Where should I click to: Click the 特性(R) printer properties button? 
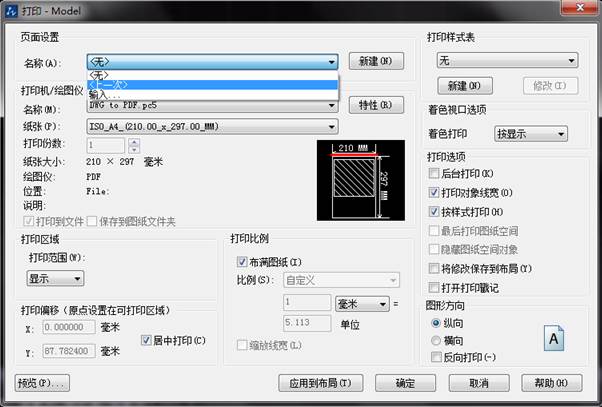[x=376, y=104]
